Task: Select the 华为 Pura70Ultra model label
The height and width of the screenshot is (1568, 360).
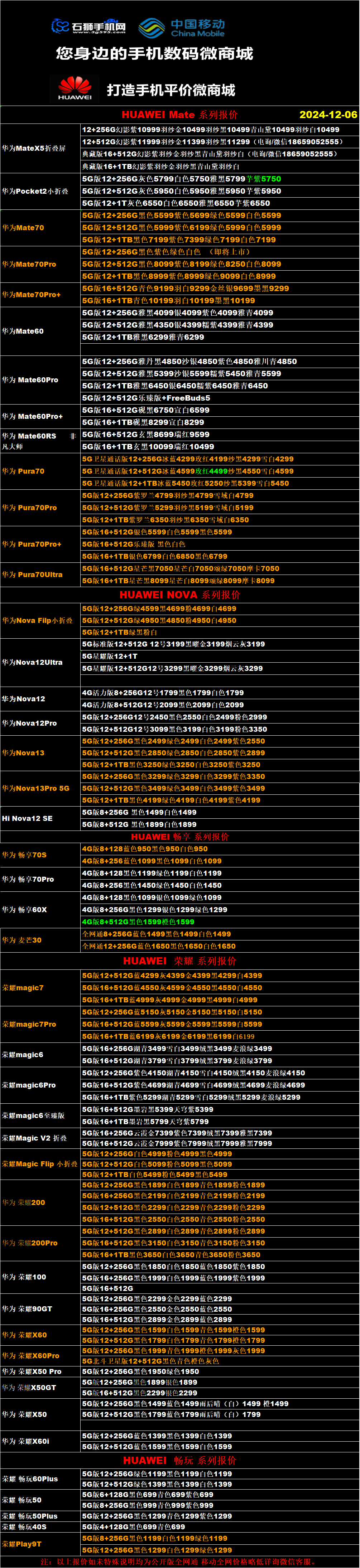Action: tap(32, 575)
